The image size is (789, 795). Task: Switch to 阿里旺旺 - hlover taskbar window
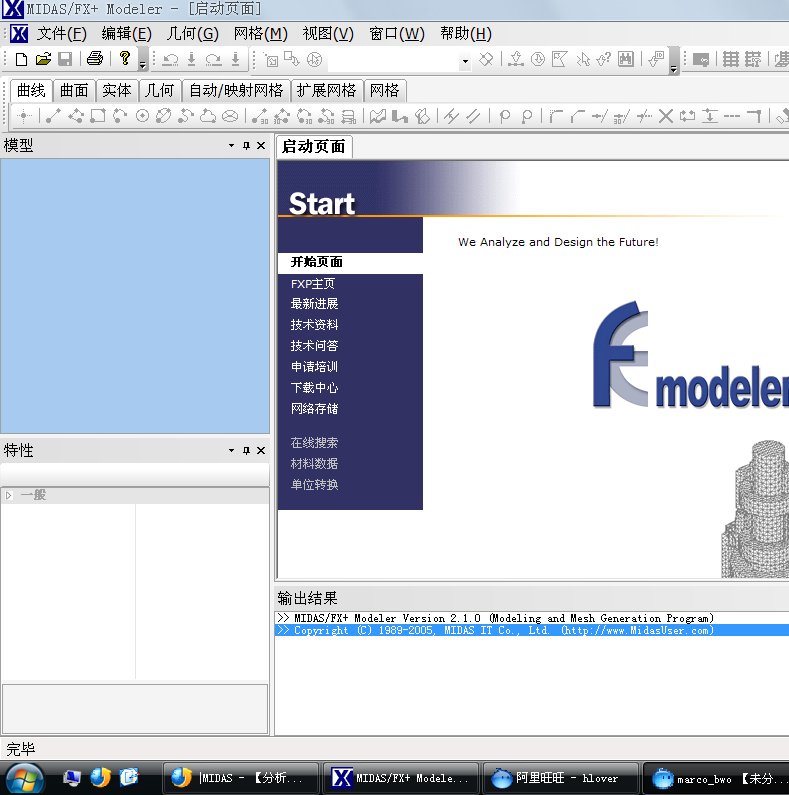[561, 778]
